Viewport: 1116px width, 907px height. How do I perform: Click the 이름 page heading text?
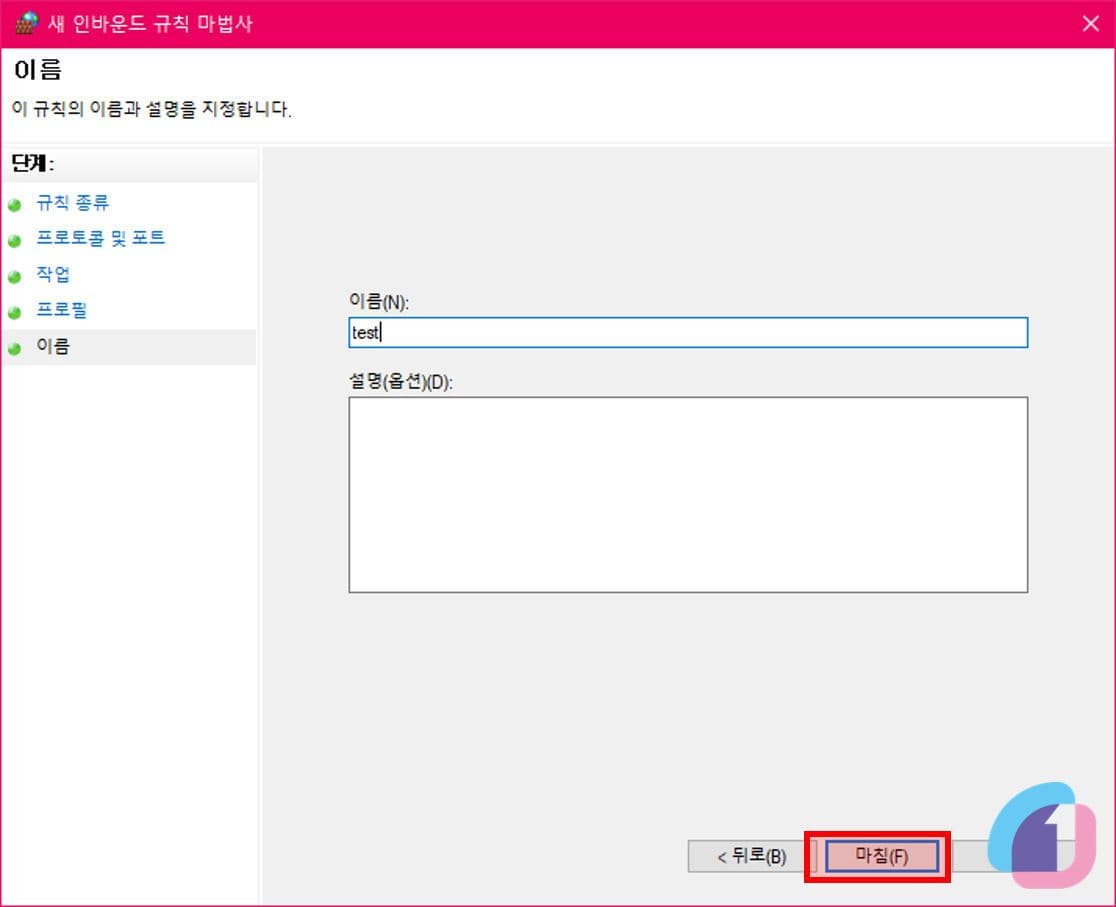[x=38, y=70]
